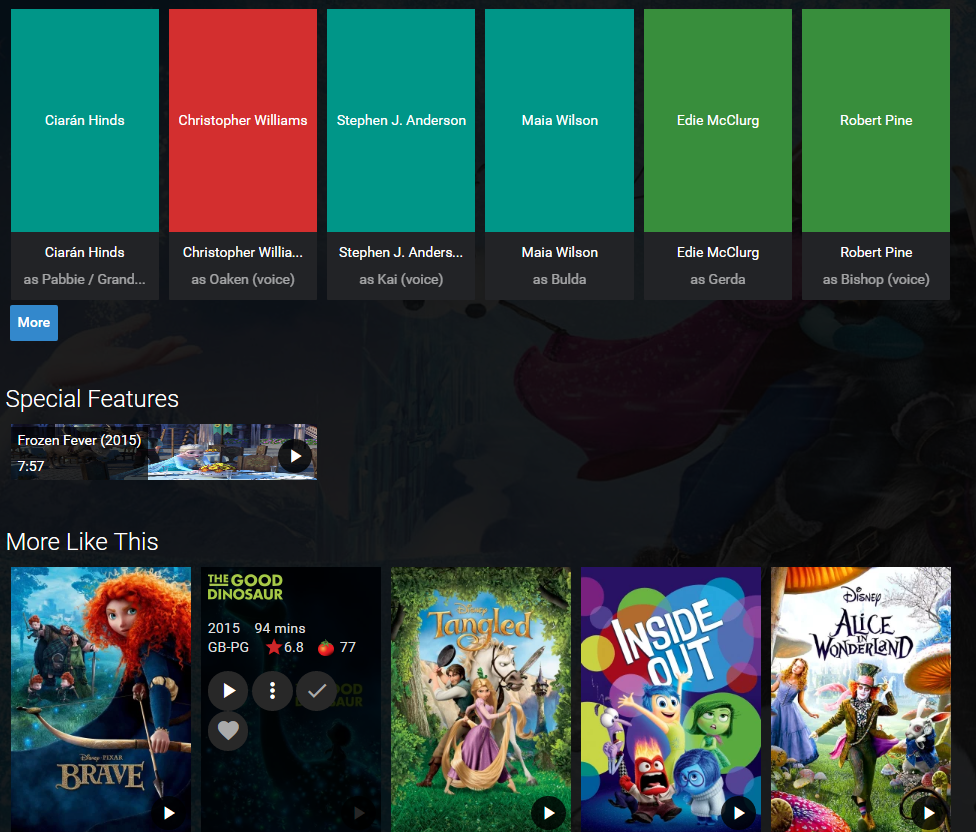Click Edie McClurg name link below card
Viewport: 976px width, 832px height.
point(718,253)
